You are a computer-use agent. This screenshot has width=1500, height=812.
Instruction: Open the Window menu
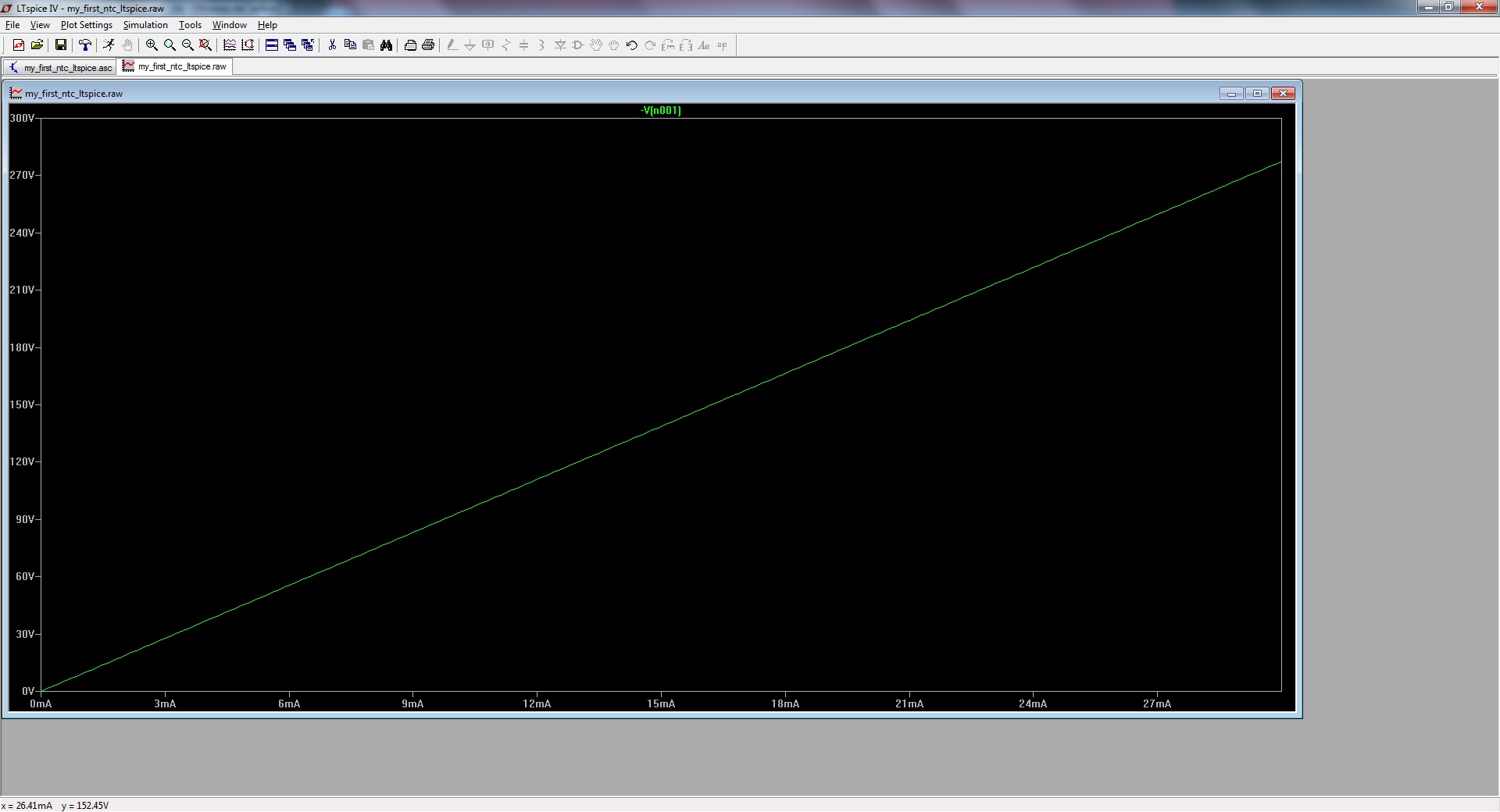click(x=230, y=25)
